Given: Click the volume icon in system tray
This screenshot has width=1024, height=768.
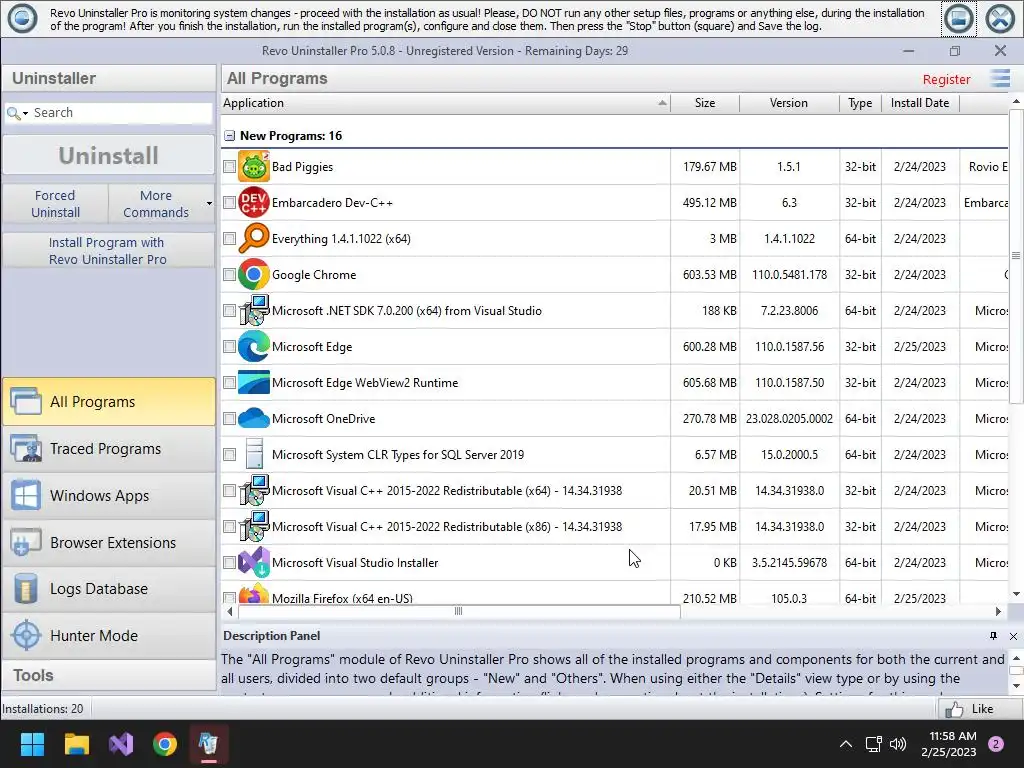Looking at the screenshot, I should click(x=898, y=744).
